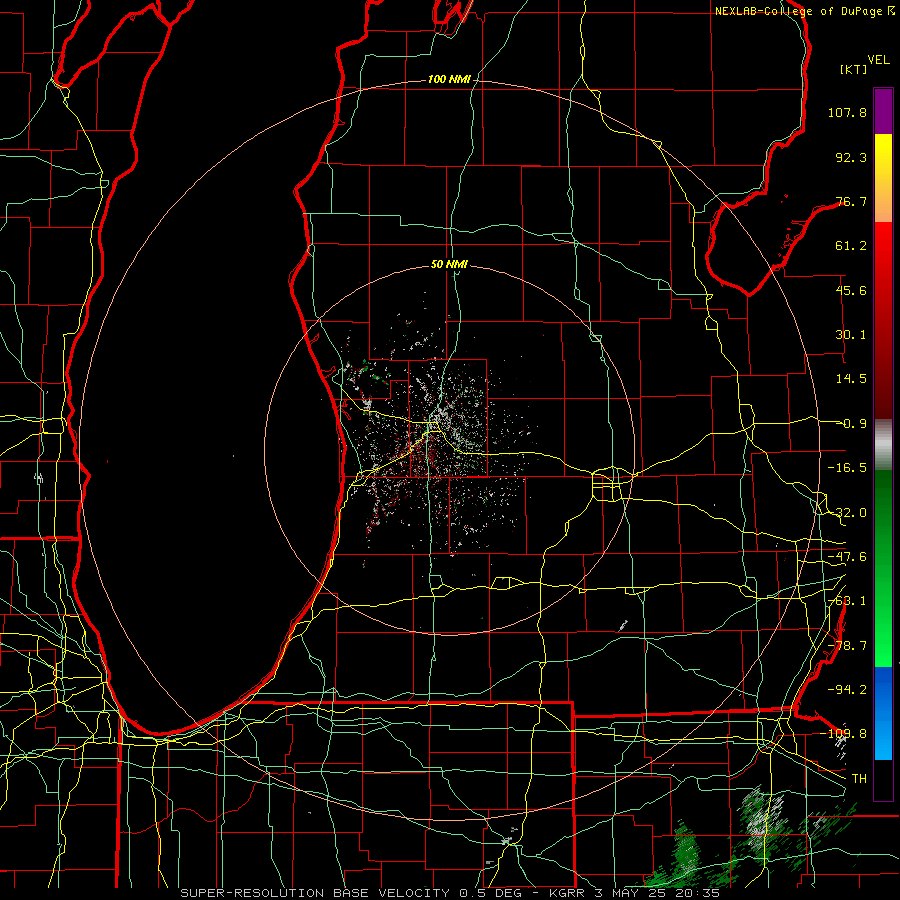This screenshot has height=900, width=900.
Task: Click the 100 NMI range ring label
Action: pyautogui.click(x=449, y=79)
